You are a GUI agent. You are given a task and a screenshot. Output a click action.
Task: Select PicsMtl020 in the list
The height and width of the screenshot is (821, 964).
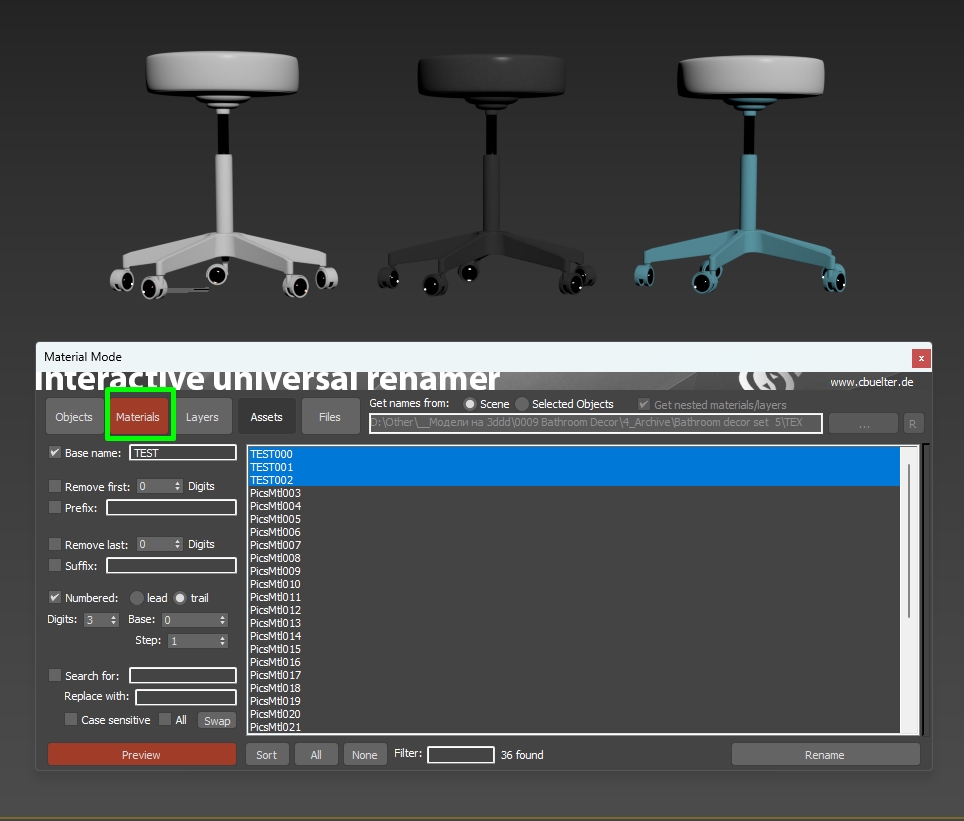pyautogui.click(x=574, y=713)
